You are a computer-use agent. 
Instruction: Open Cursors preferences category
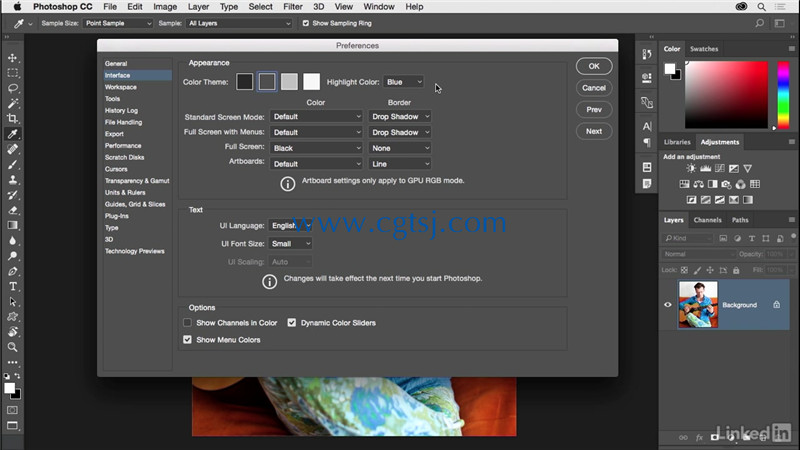coord(116,169)
